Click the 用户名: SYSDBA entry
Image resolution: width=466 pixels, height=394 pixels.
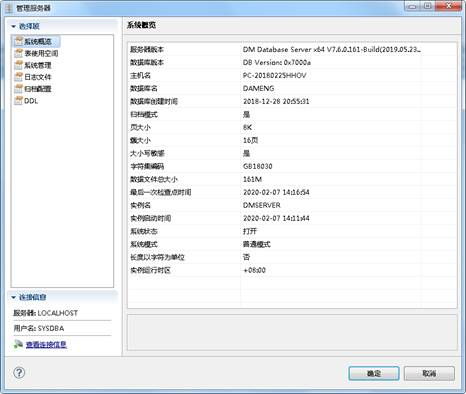tap(39, 328)
